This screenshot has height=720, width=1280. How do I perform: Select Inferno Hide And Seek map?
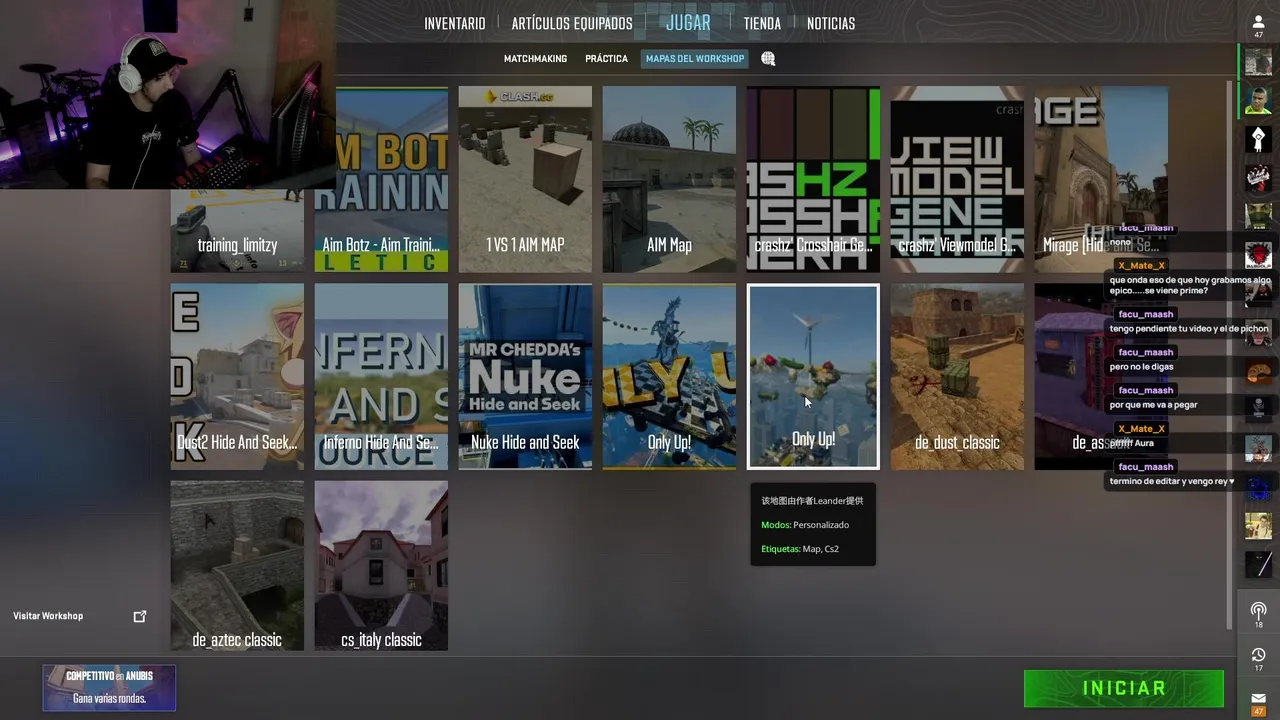click(x=381, y=377)
